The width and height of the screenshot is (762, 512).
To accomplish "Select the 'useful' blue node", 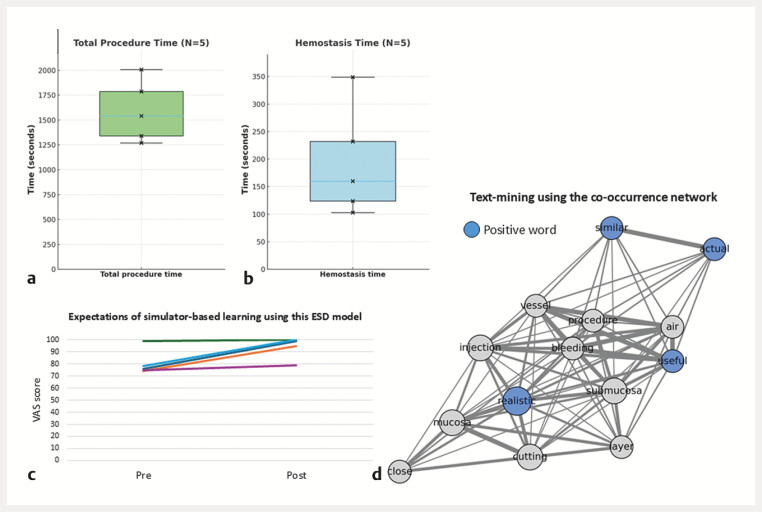I will coord(673,361).
